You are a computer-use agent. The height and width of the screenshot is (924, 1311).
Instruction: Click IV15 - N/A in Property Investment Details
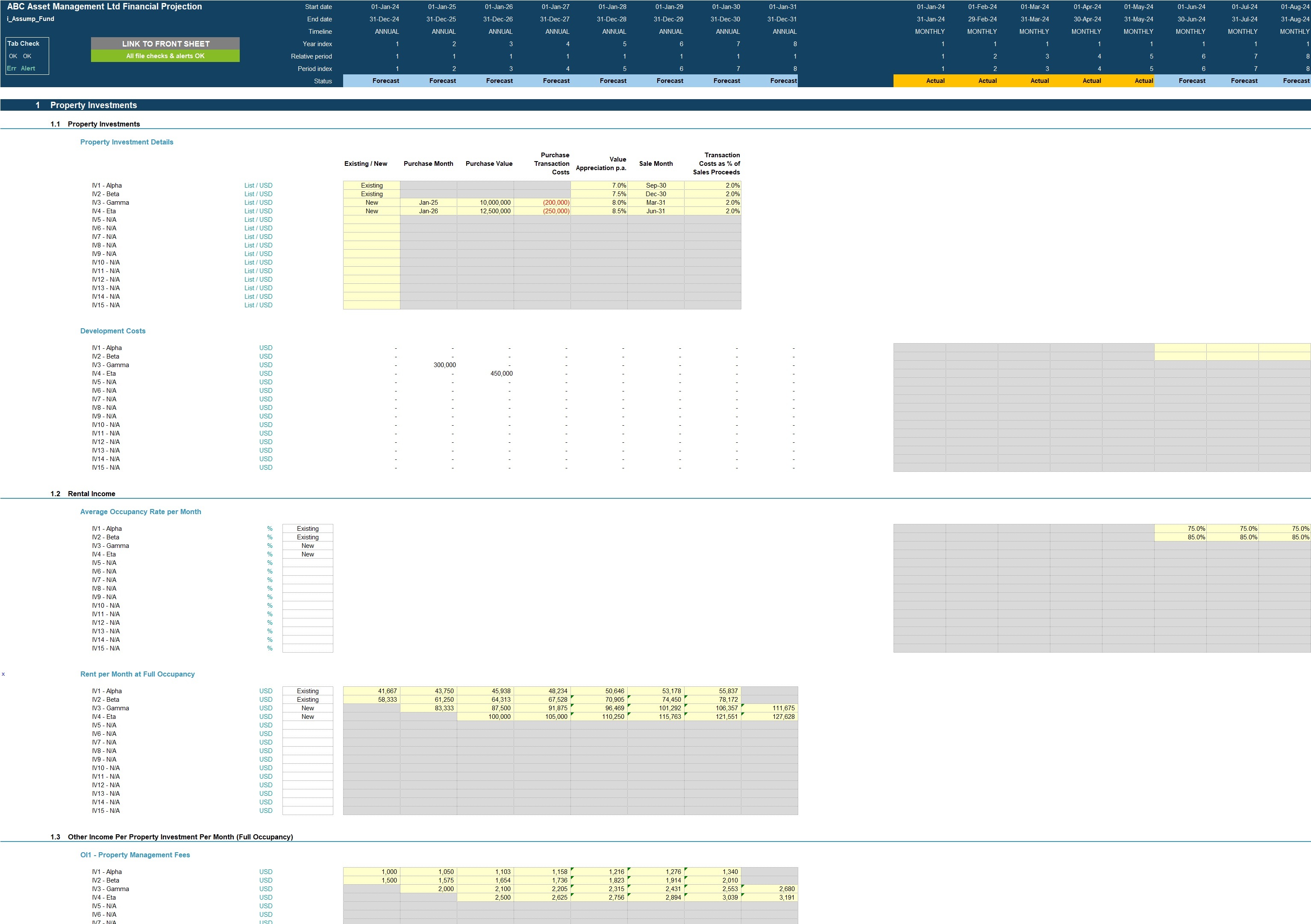106,306
